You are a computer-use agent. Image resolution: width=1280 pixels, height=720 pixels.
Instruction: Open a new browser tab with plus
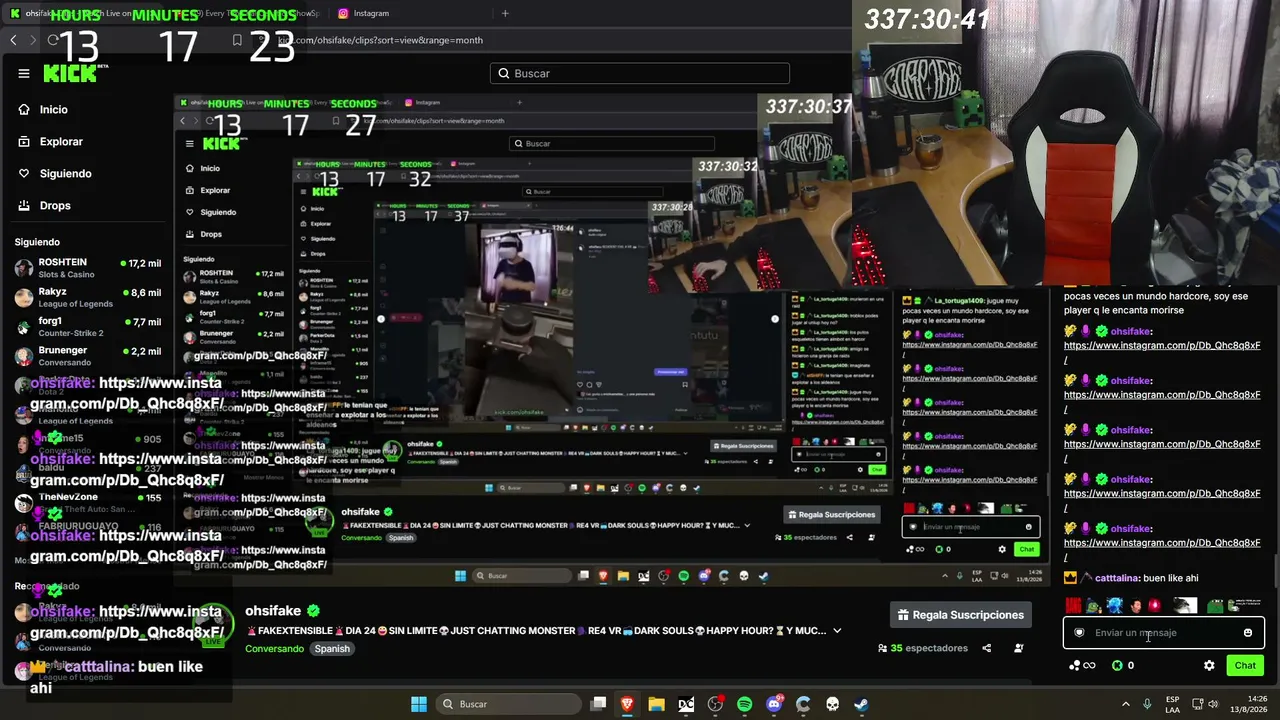[x=505, y=13]
